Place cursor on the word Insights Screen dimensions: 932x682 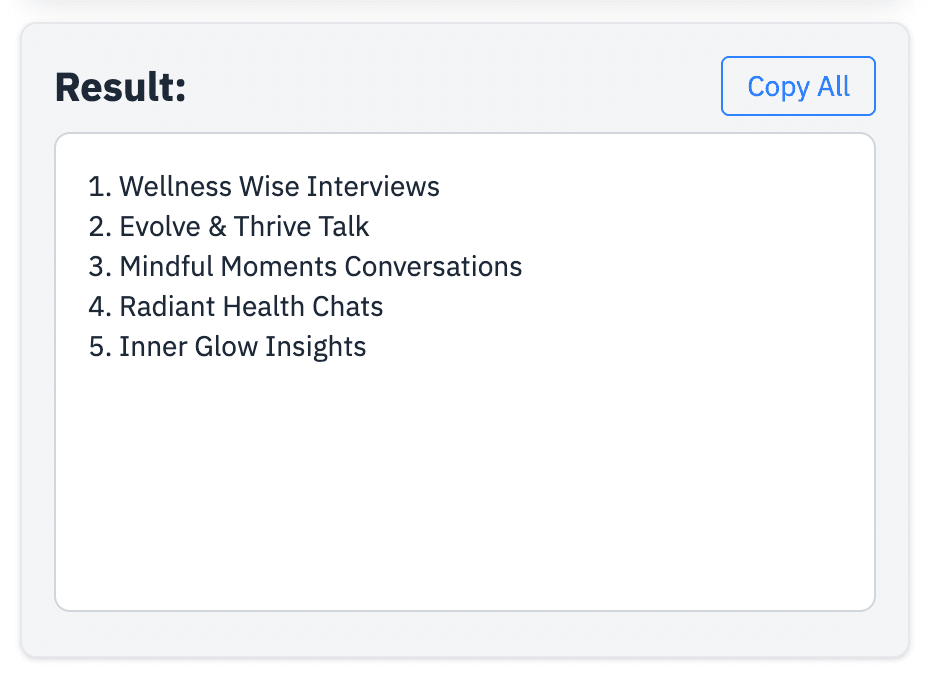[x=316, y=347]
